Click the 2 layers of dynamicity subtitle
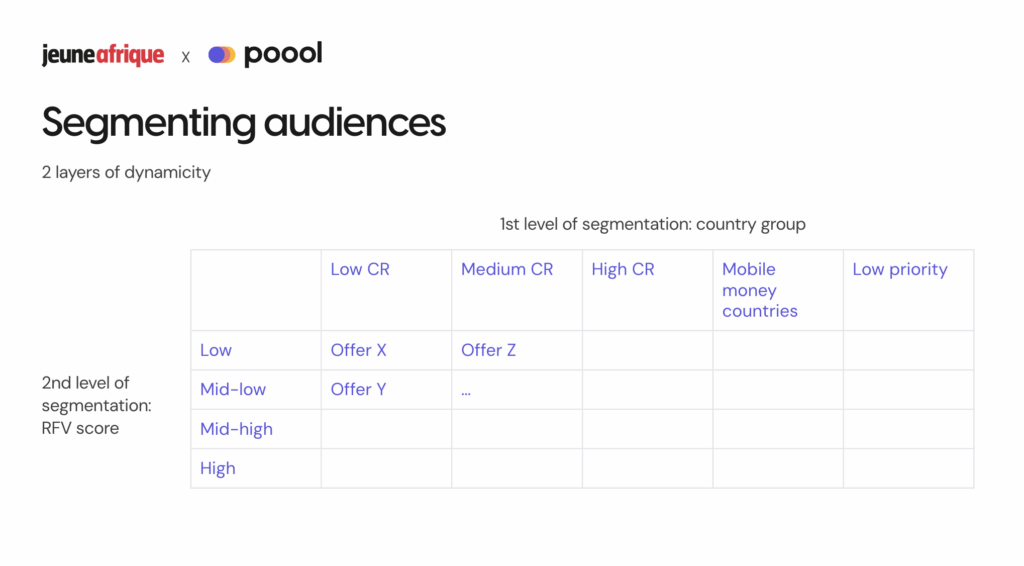This screenshot has width=1024, height=566. (x=126, y=172)
